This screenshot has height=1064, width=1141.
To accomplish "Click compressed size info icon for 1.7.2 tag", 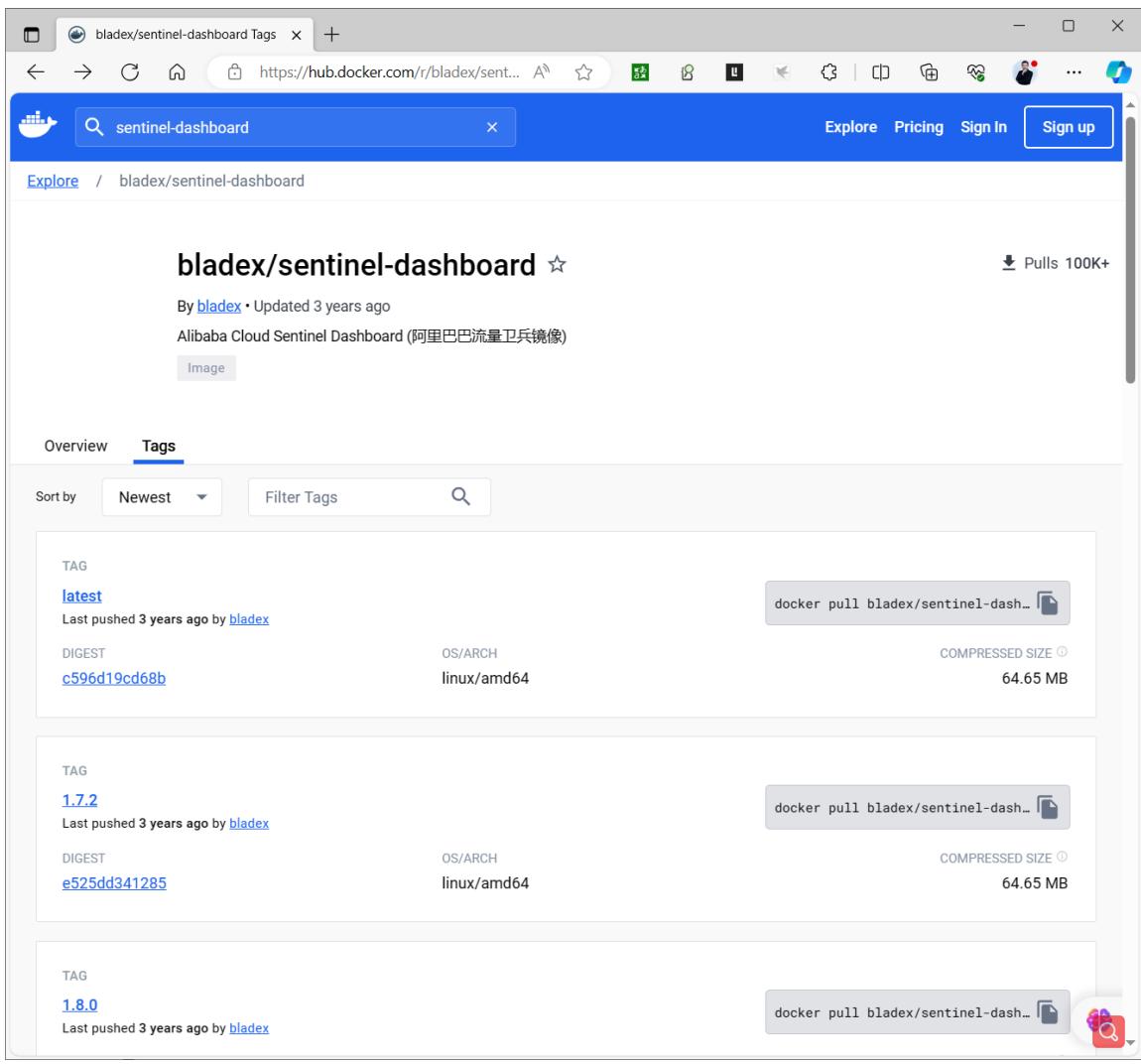I will [1062, 857].
